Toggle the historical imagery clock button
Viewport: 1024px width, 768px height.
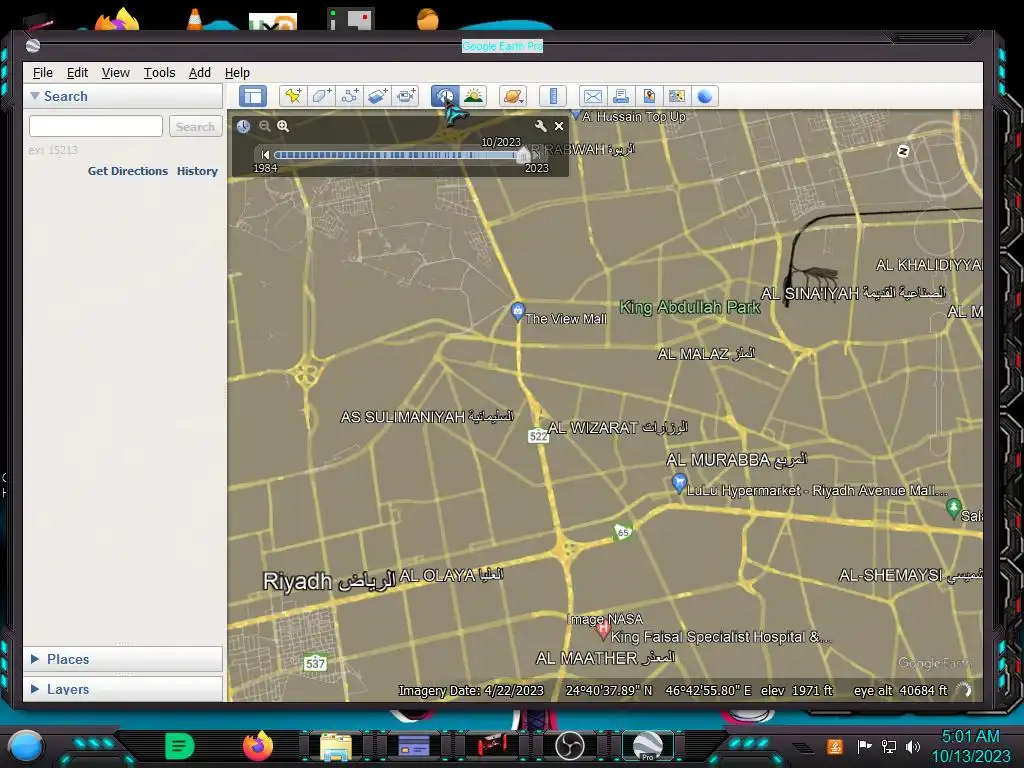(x=445, y=97)
